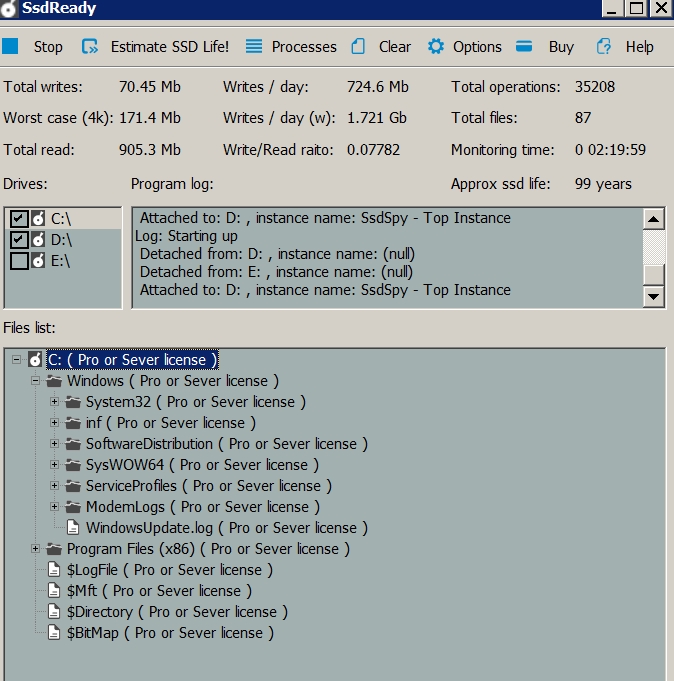The image size is (674, 681).
Task: Click the $Directory file icon
Action: pos(54,612)
